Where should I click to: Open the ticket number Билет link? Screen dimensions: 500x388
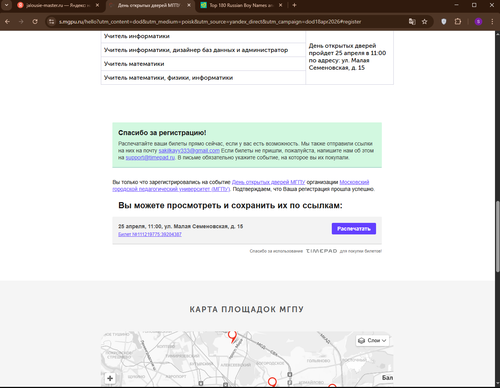(150, 234)
